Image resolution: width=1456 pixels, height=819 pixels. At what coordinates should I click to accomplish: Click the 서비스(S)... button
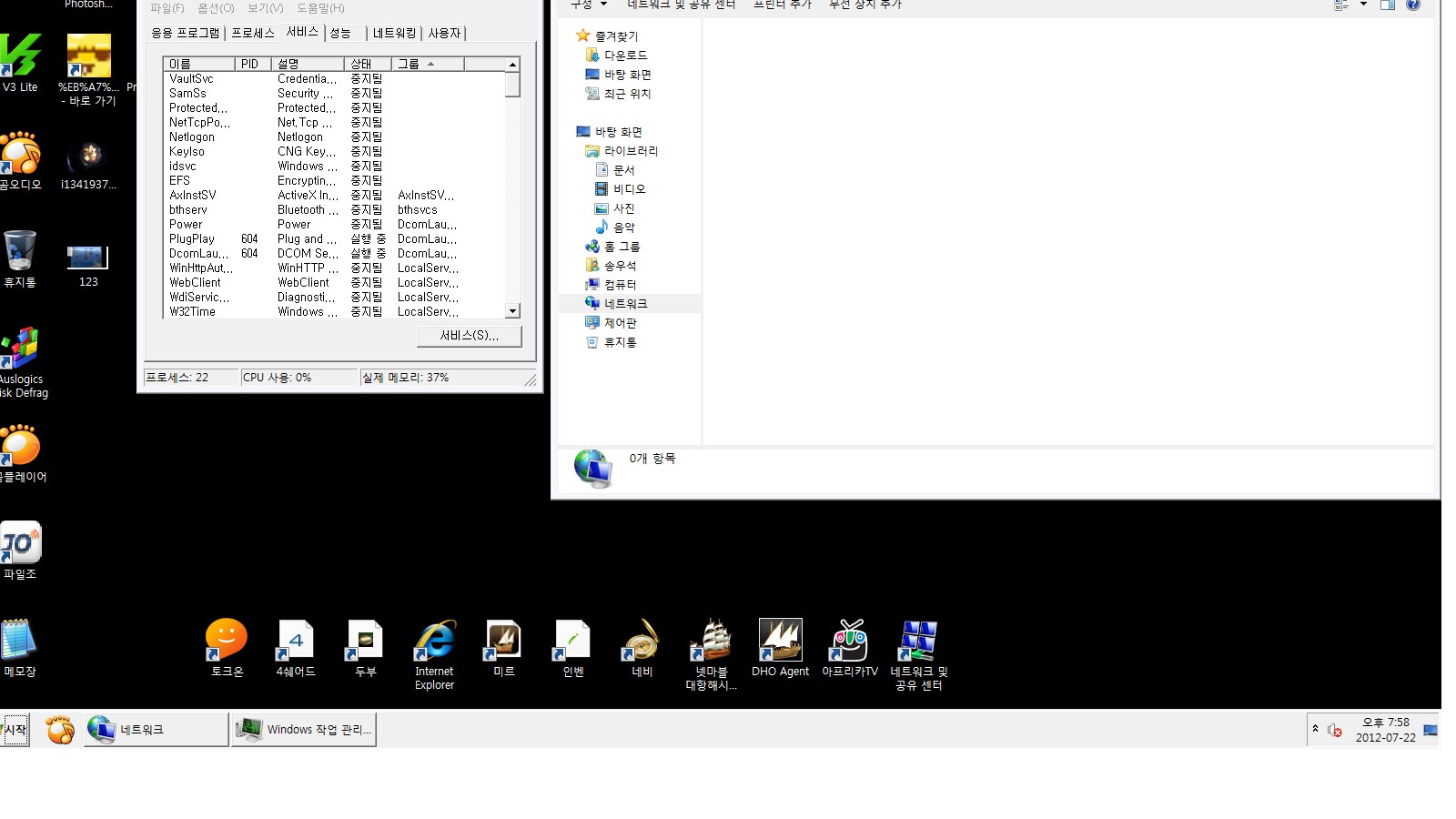(x=469, y=336)
